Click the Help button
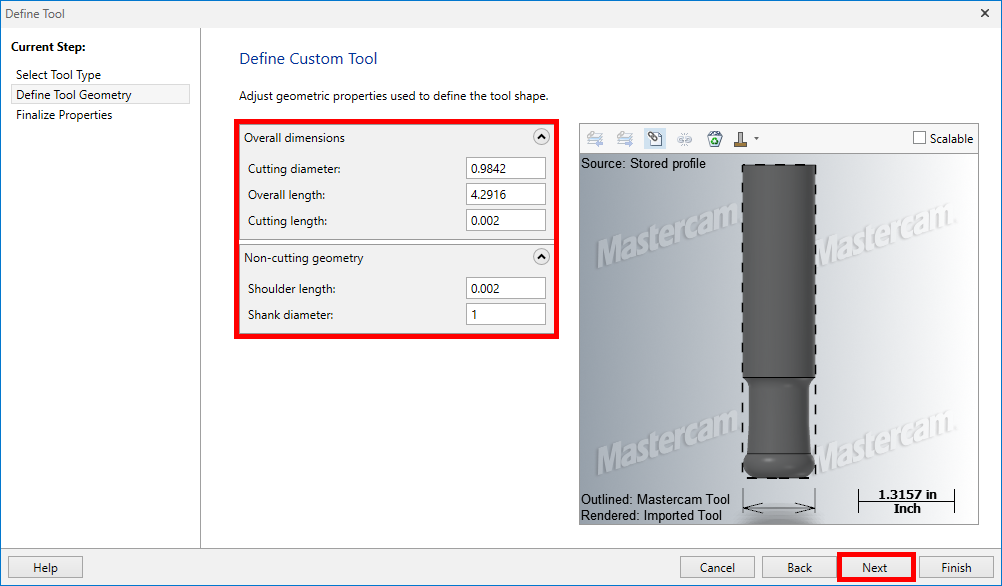This screenshot has height=586, width=1002. 45,567
